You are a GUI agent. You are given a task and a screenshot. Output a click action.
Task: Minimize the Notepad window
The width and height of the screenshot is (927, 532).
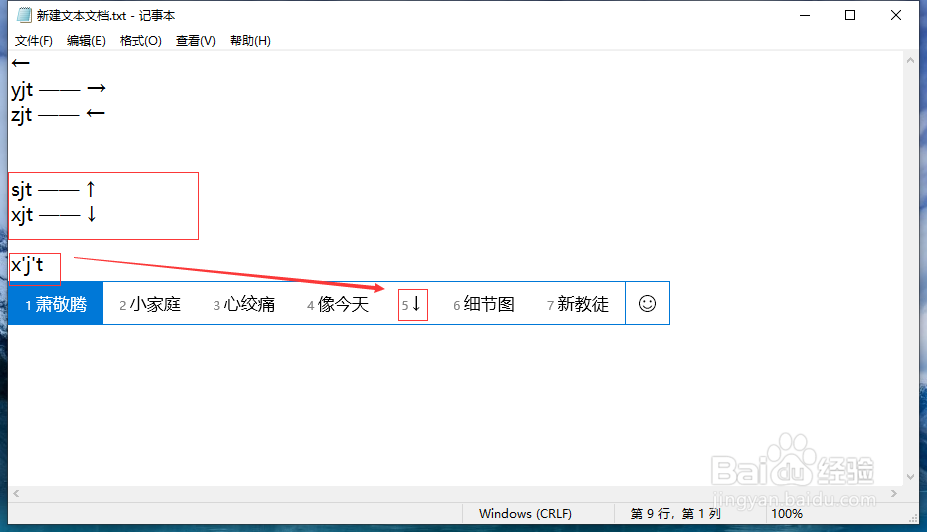(805, 15)
